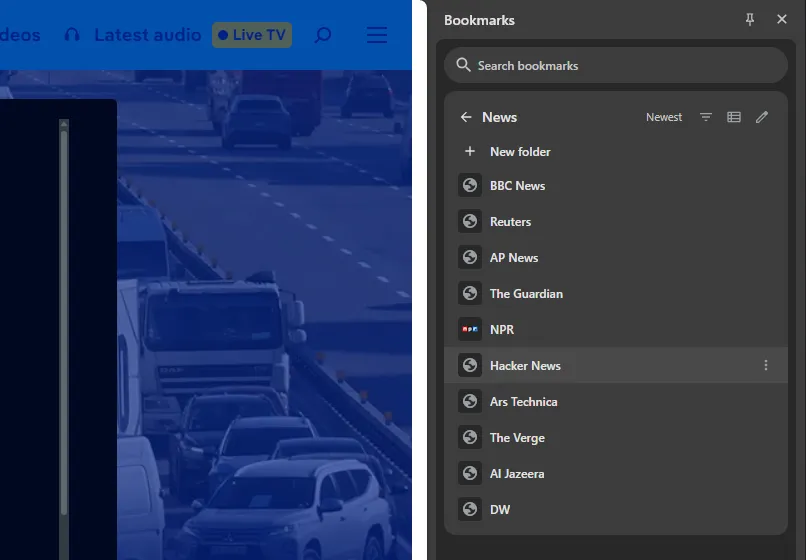Open the webpage search magnifier

(323, 35)
